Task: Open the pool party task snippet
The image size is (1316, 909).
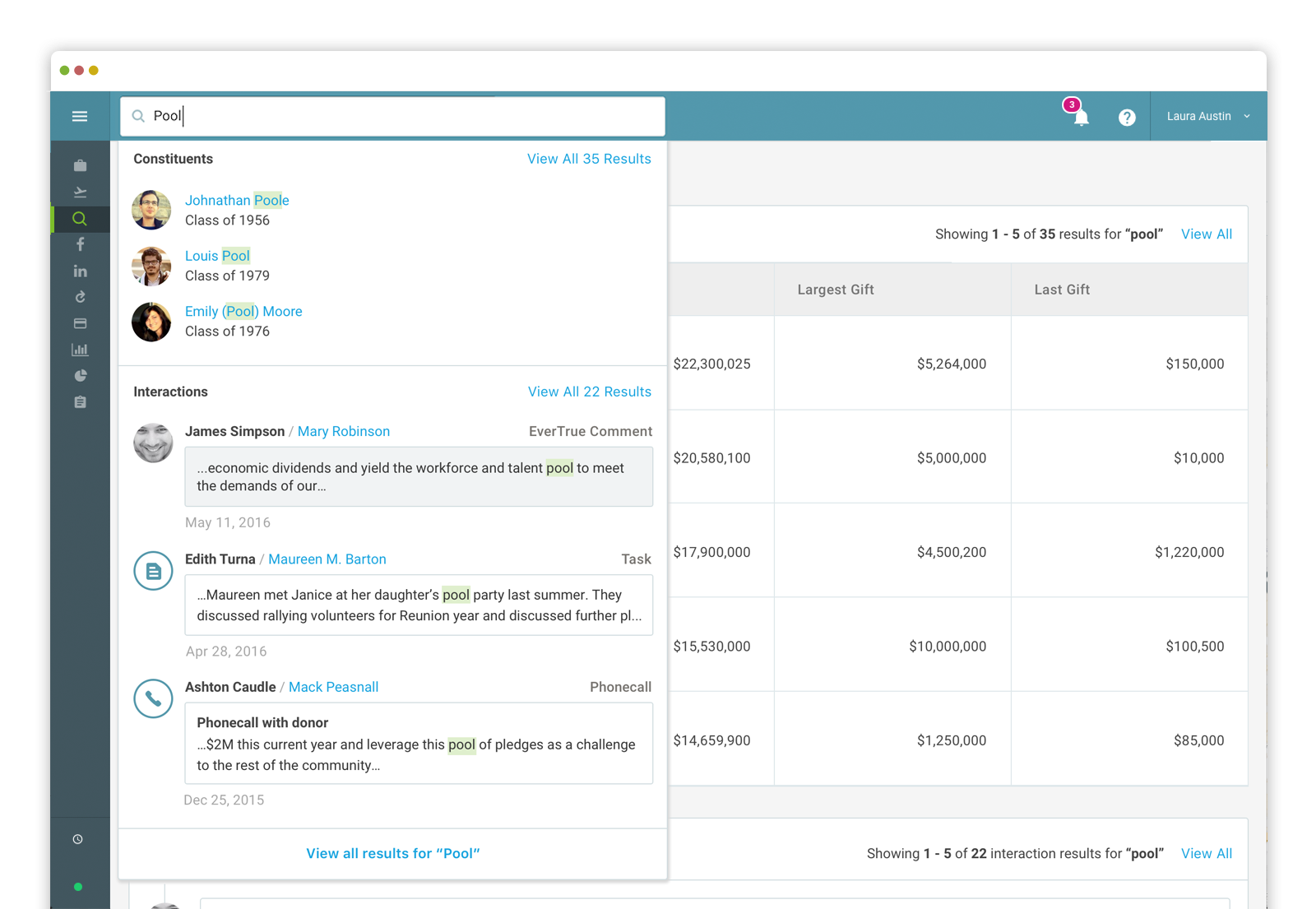Action: [x=419, y=605]
